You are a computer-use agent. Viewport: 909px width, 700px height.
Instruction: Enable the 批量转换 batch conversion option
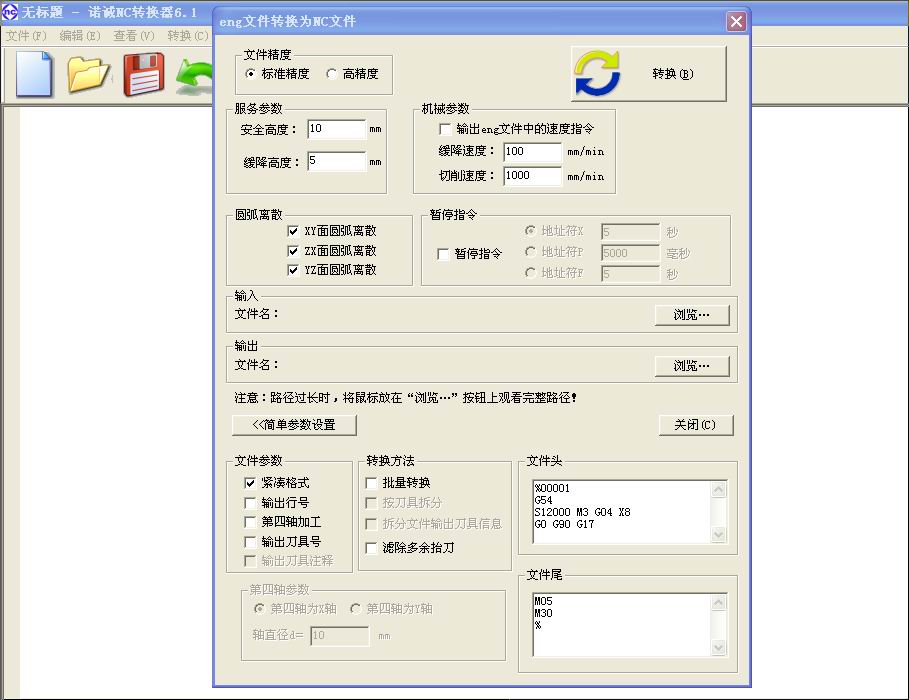pos(370,482)
